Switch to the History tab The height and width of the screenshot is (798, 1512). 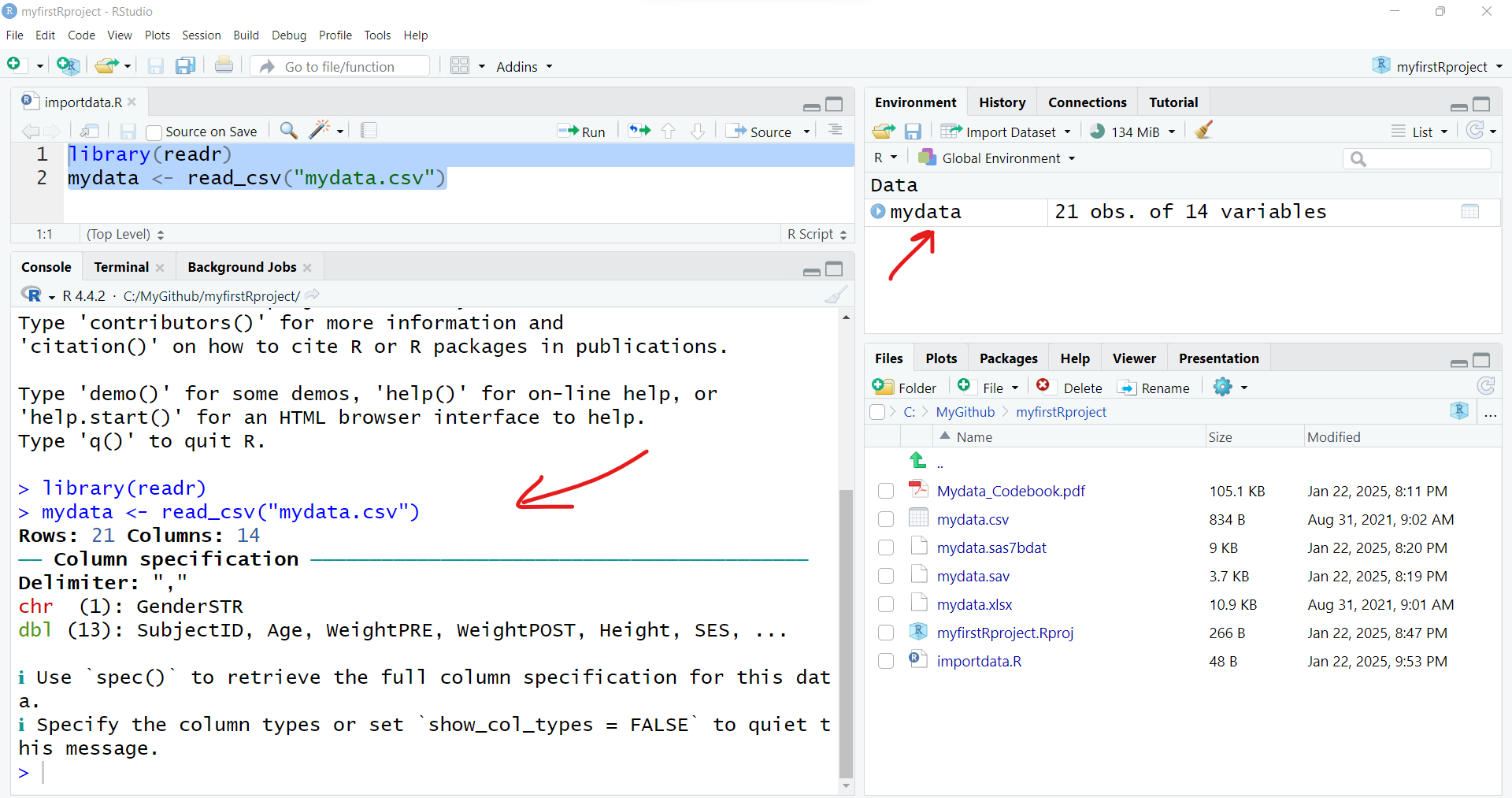pyautogui.click(x=1002, y=102)
